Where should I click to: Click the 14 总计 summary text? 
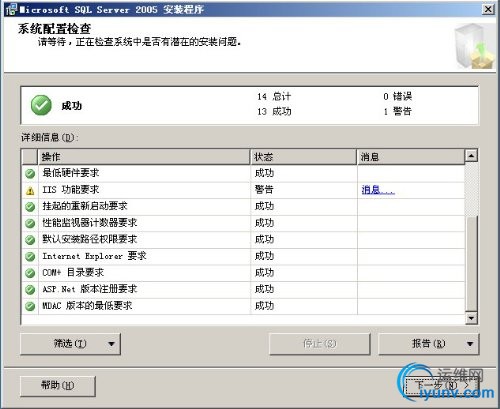(x=274, y=97)
